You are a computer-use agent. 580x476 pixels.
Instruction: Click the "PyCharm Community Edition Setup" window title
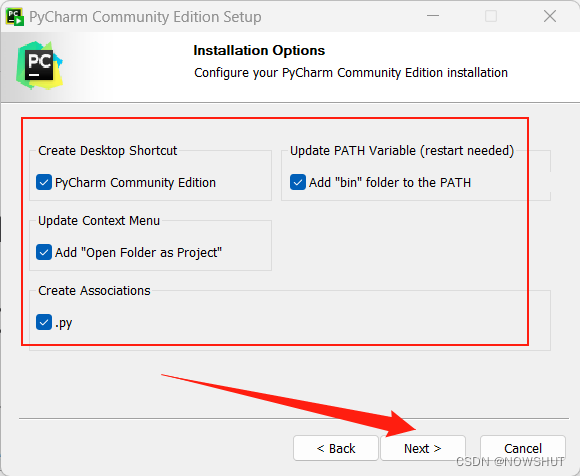[x=145, y=17]
